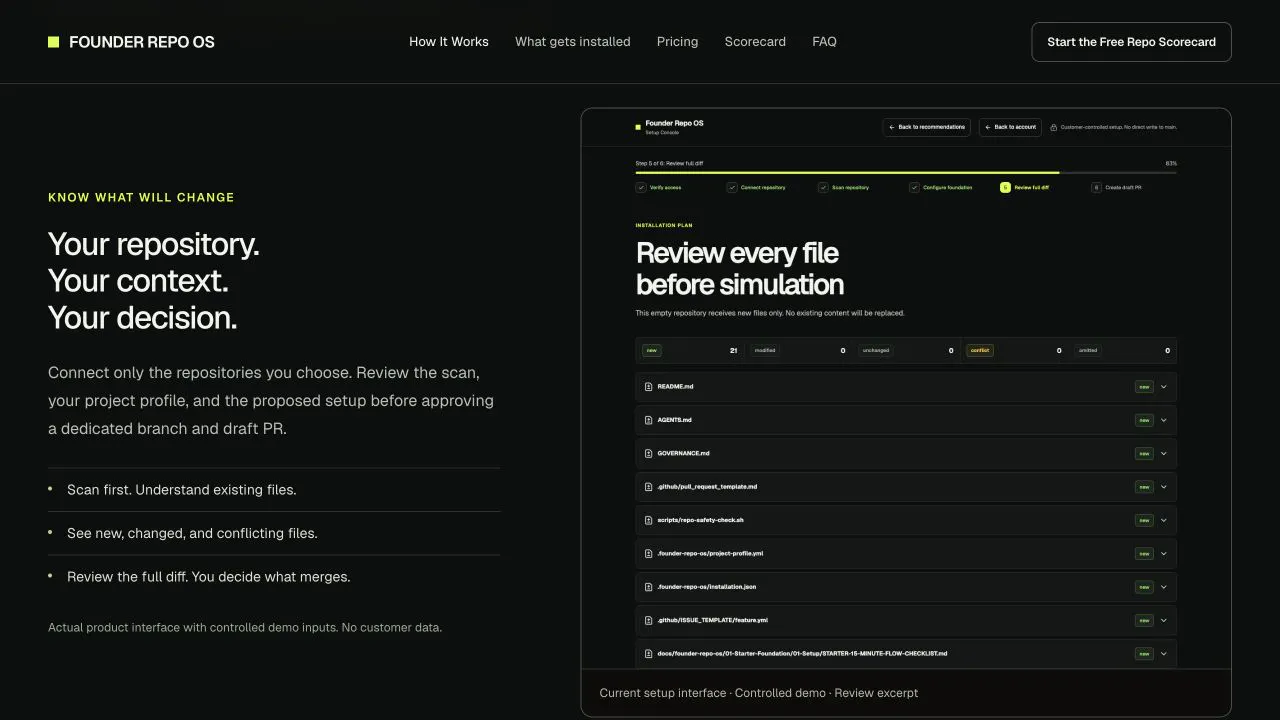Image resolution: width=1280 pixels, height=720 pixels.
Task: Go to What gets installed section
Action: [573, 42]
